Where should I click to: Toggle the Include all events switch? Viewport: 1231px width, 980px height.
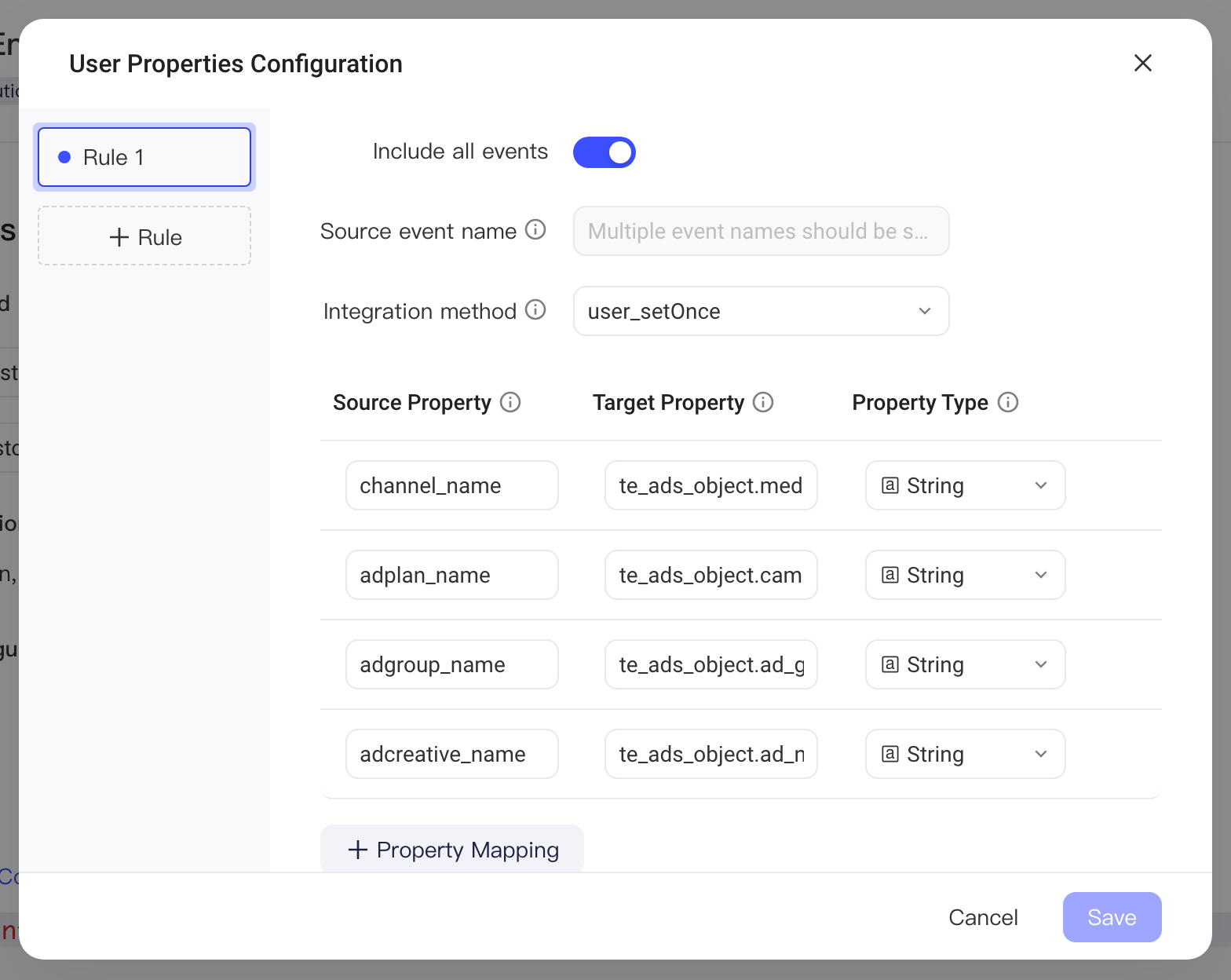(605, 152)
